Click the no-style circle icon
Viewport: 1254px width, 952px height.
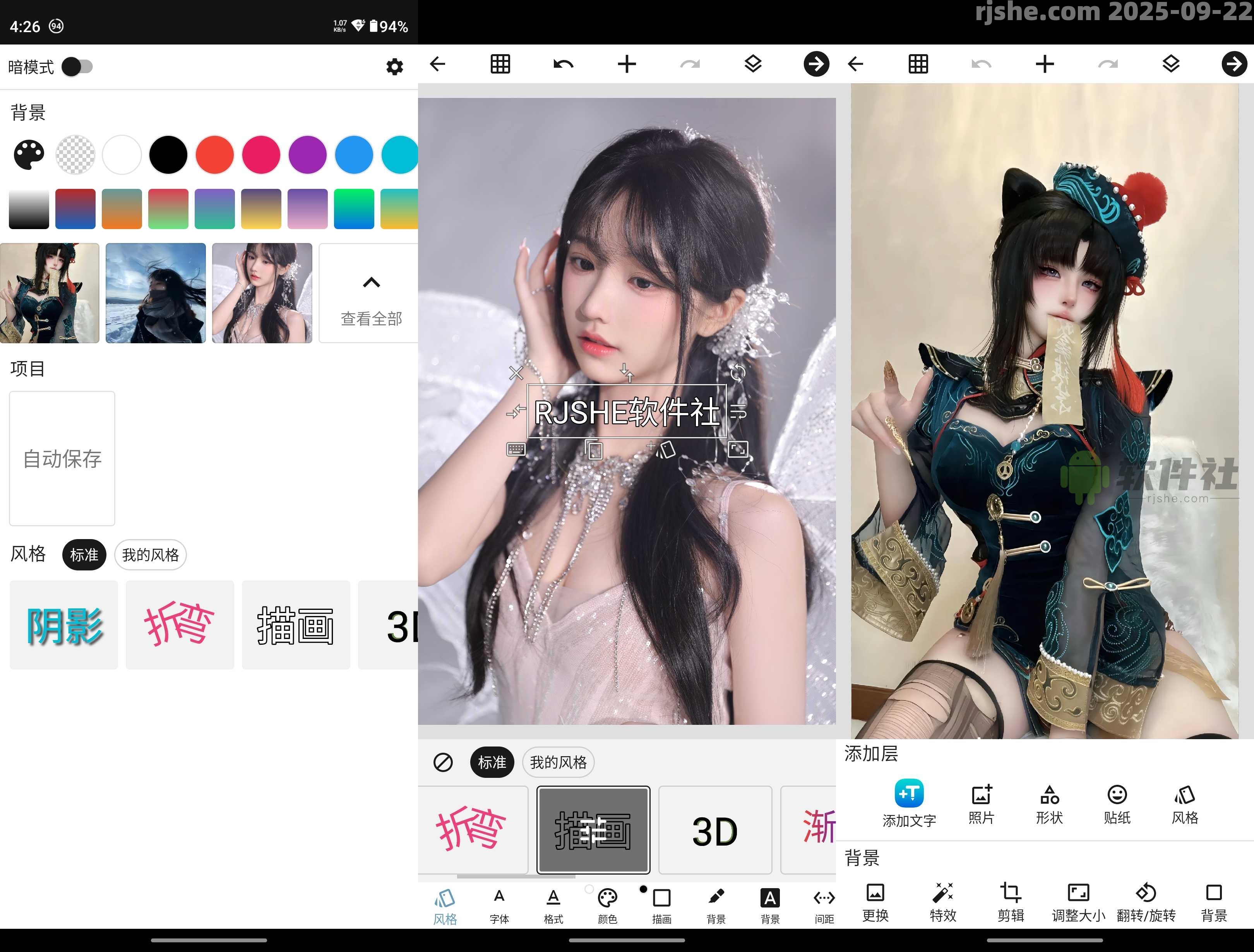click(x=443, y=762)
